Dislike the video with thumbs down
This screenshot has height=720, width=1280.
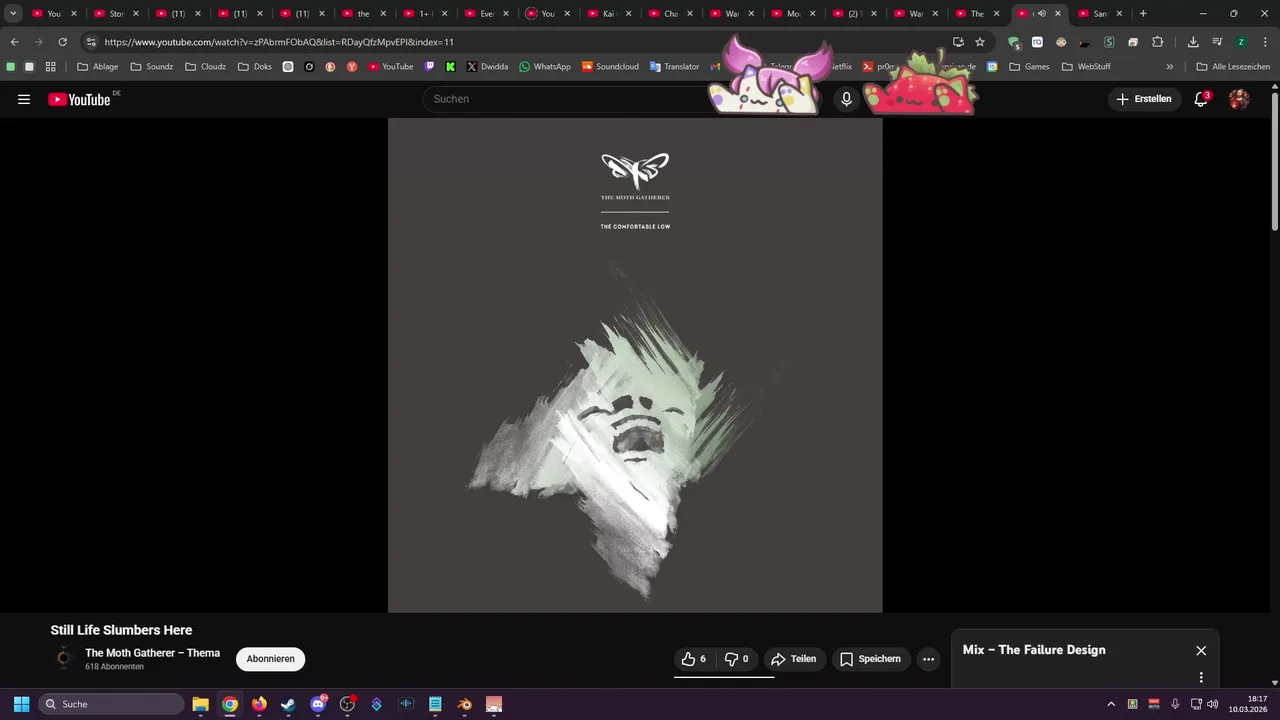(737, 659)
